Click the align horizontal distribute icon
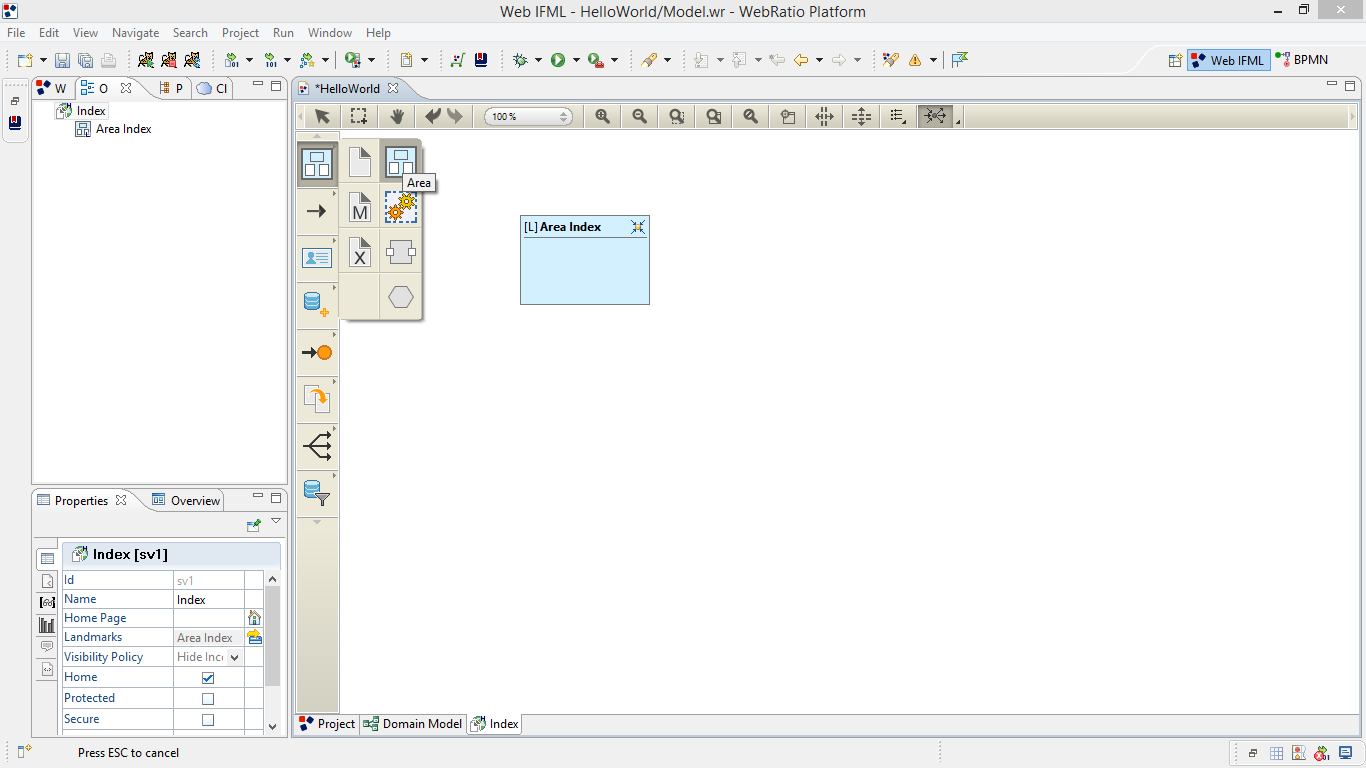 point(824,117)
